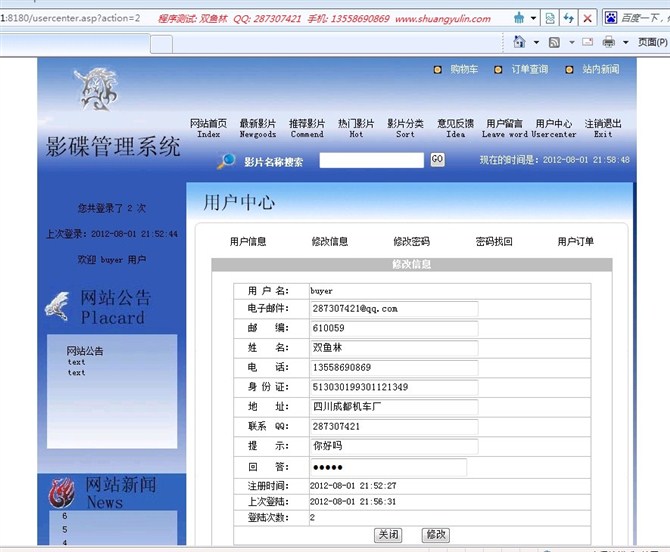The height and width of the screenshot is (552, 670).
Task: Expand the print dropdown arrow
Action: click(x=626, y=42)
